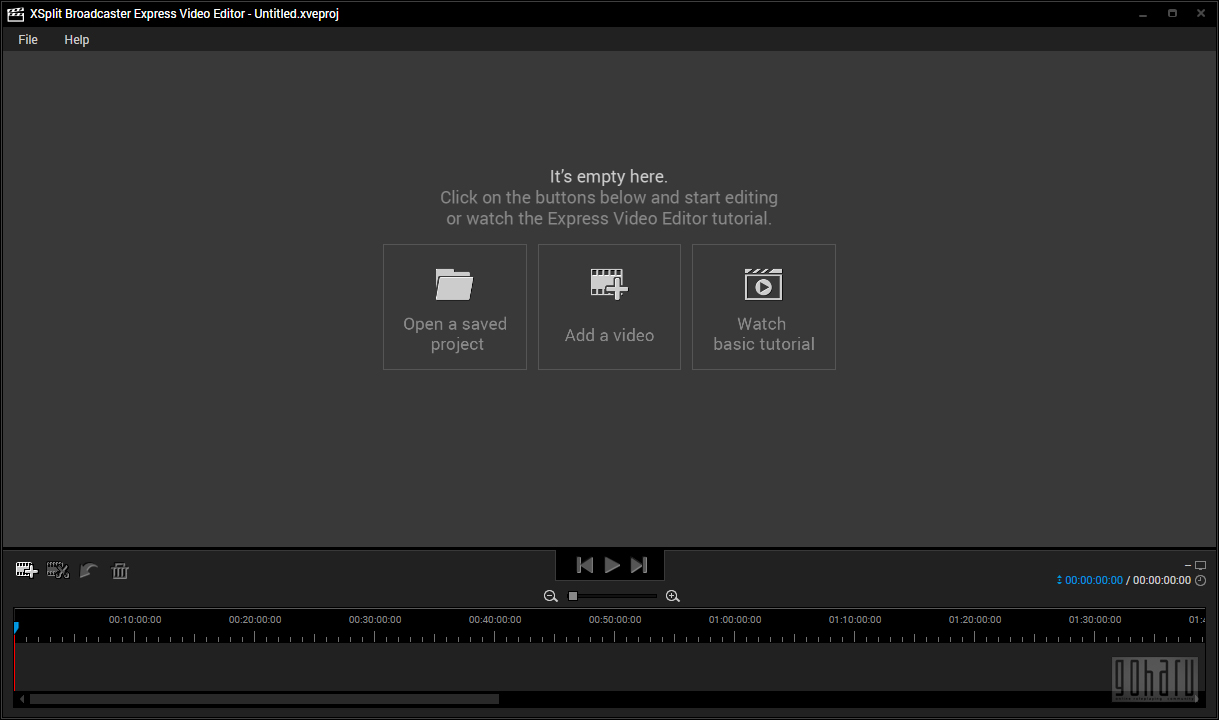Image resolution: width=1219 pixels, height=720 pixels.
Task: Zoom in the timeline with the plus magnifier
Action: [x=673, y=596]
